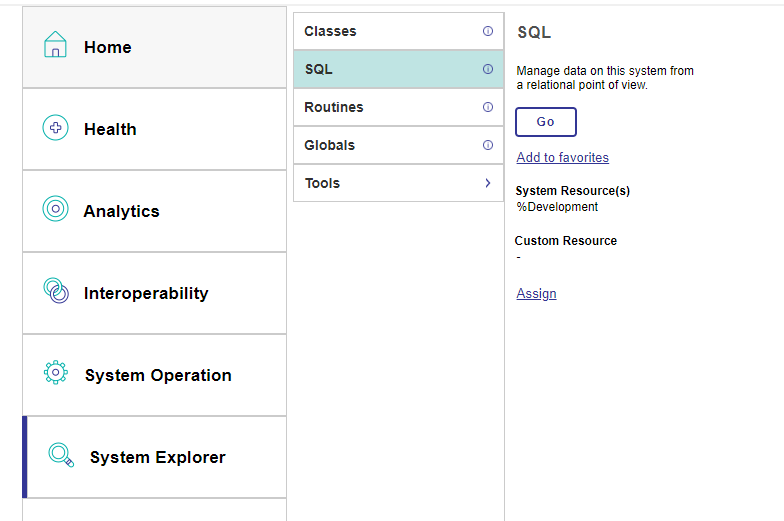Select the Globals menu item
This screenshot has height=521, width=784.
(x=398, y=145)
